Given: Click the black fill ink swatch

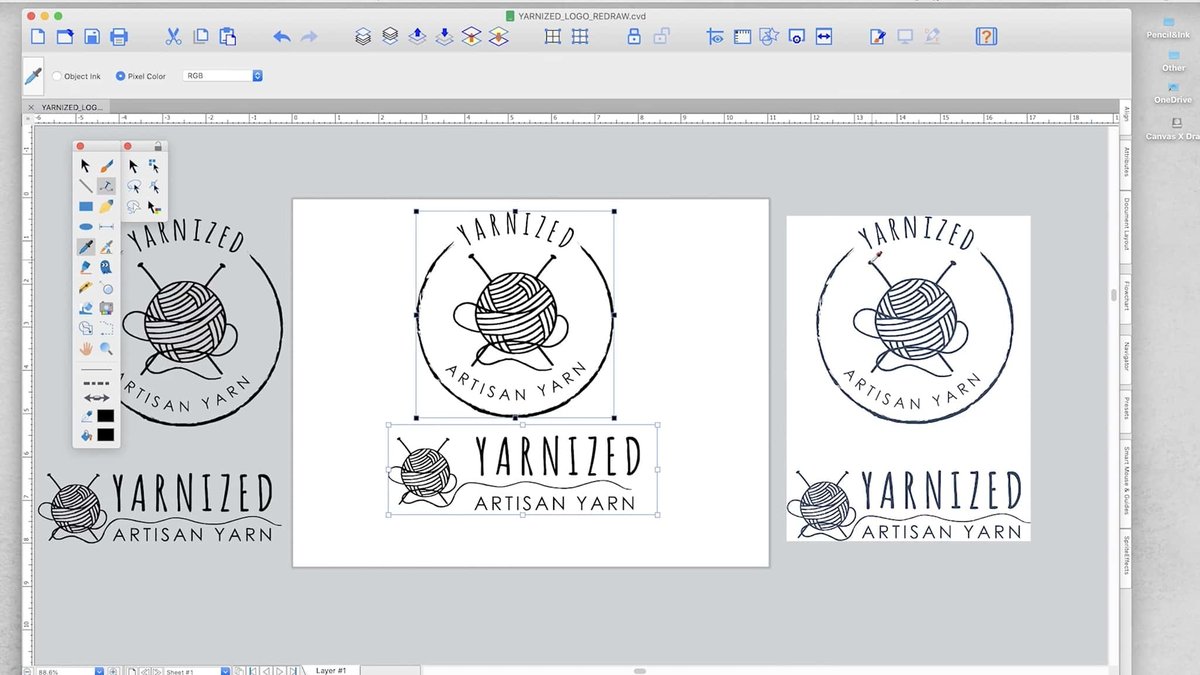Looking at the screenshot, I should click(x=105, y=434).
